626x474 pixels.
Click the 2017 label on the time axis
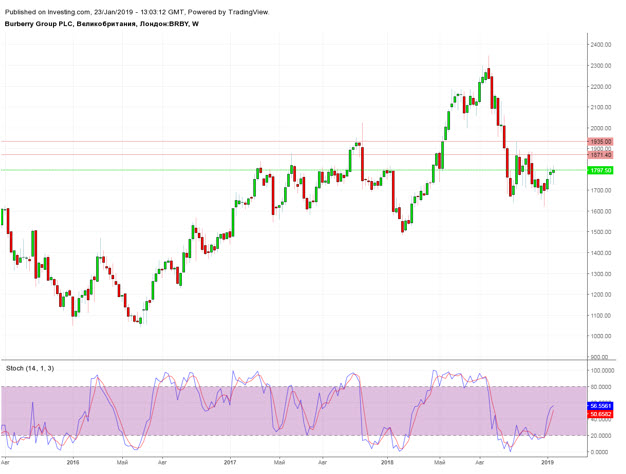pyautogui.click(x=230, y=462)
